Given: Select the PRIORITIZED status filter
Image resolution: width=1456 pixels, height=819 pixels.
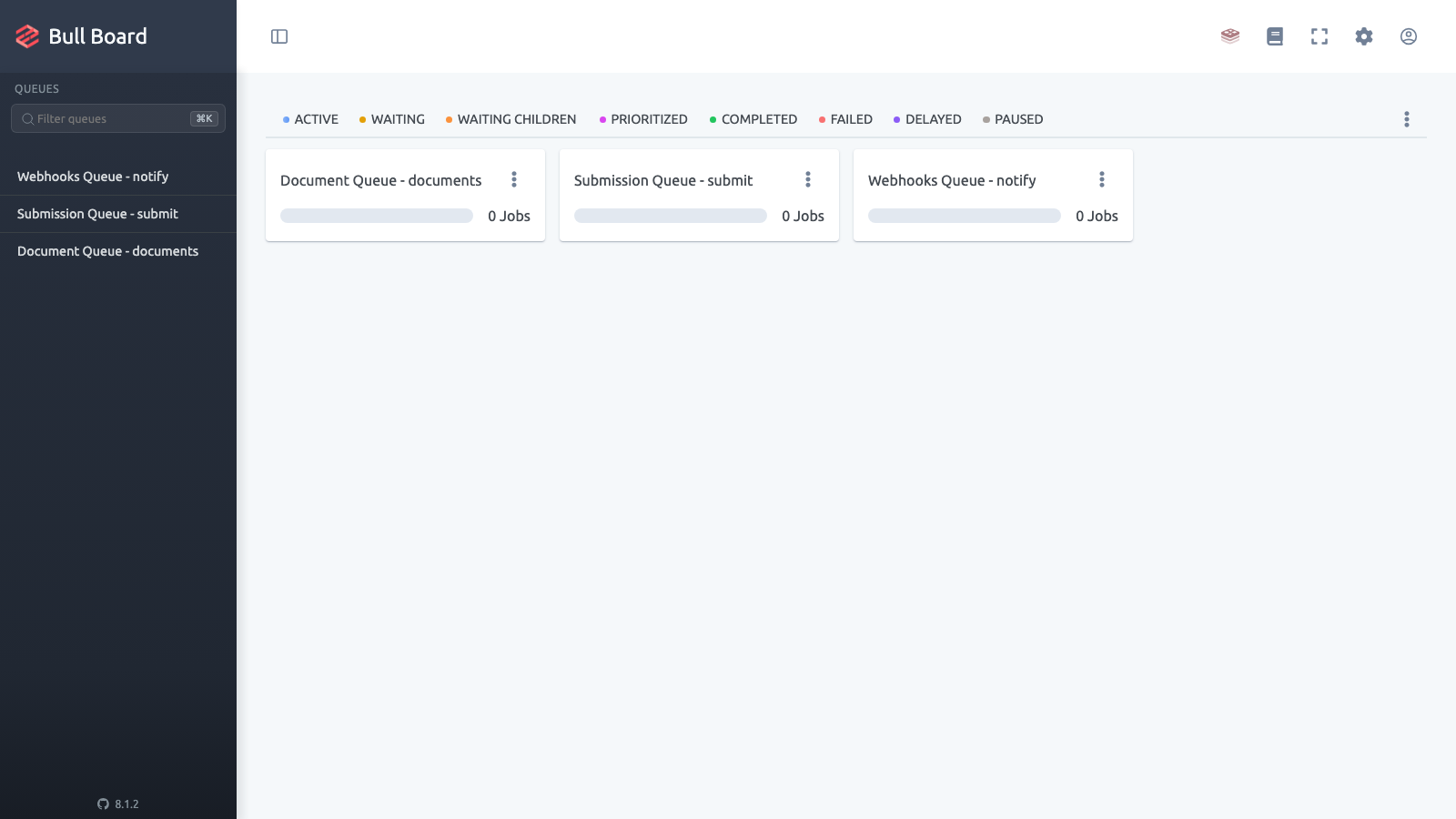Looking at the screenshot, I should coord(643,119).
